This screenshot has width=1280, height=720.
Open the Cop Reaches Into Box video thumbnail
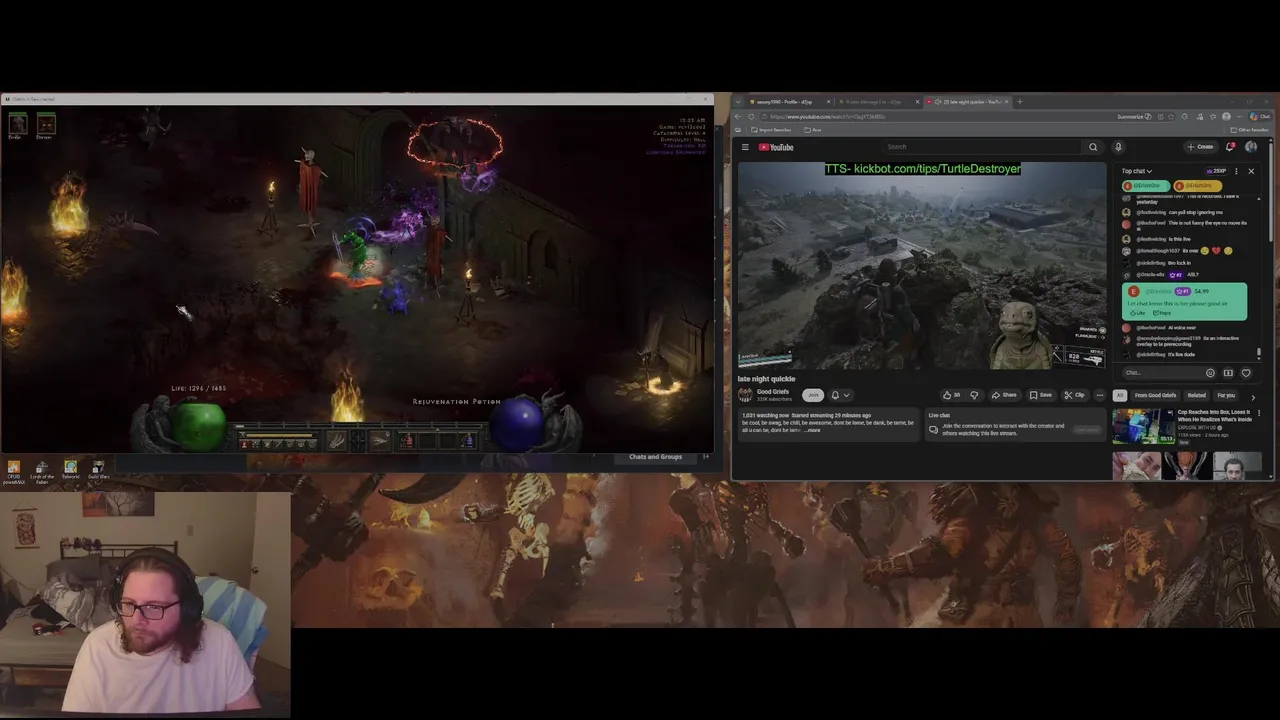click(1143, 426)
